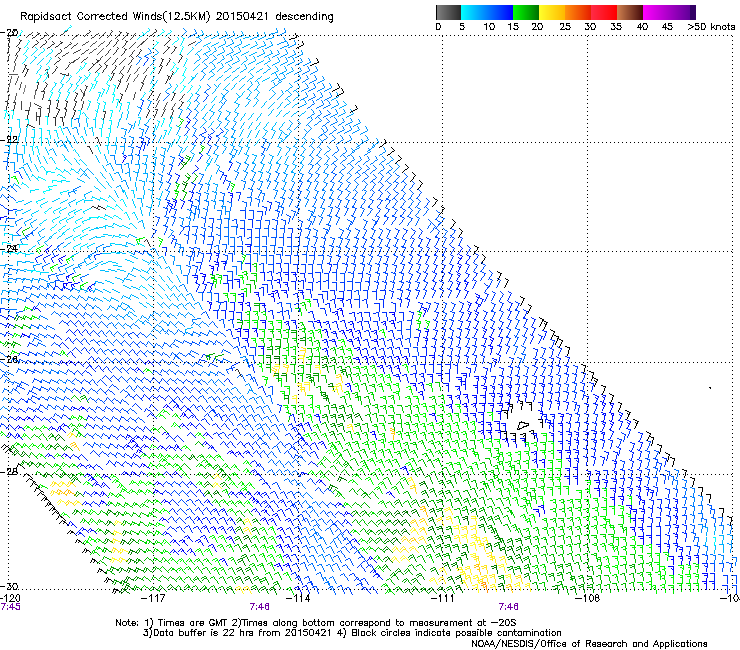Click the "NOAA/NESDIS/Office of Research and Applications" credit
Viewport: 740px width, 650px height.
click(589, 643)
